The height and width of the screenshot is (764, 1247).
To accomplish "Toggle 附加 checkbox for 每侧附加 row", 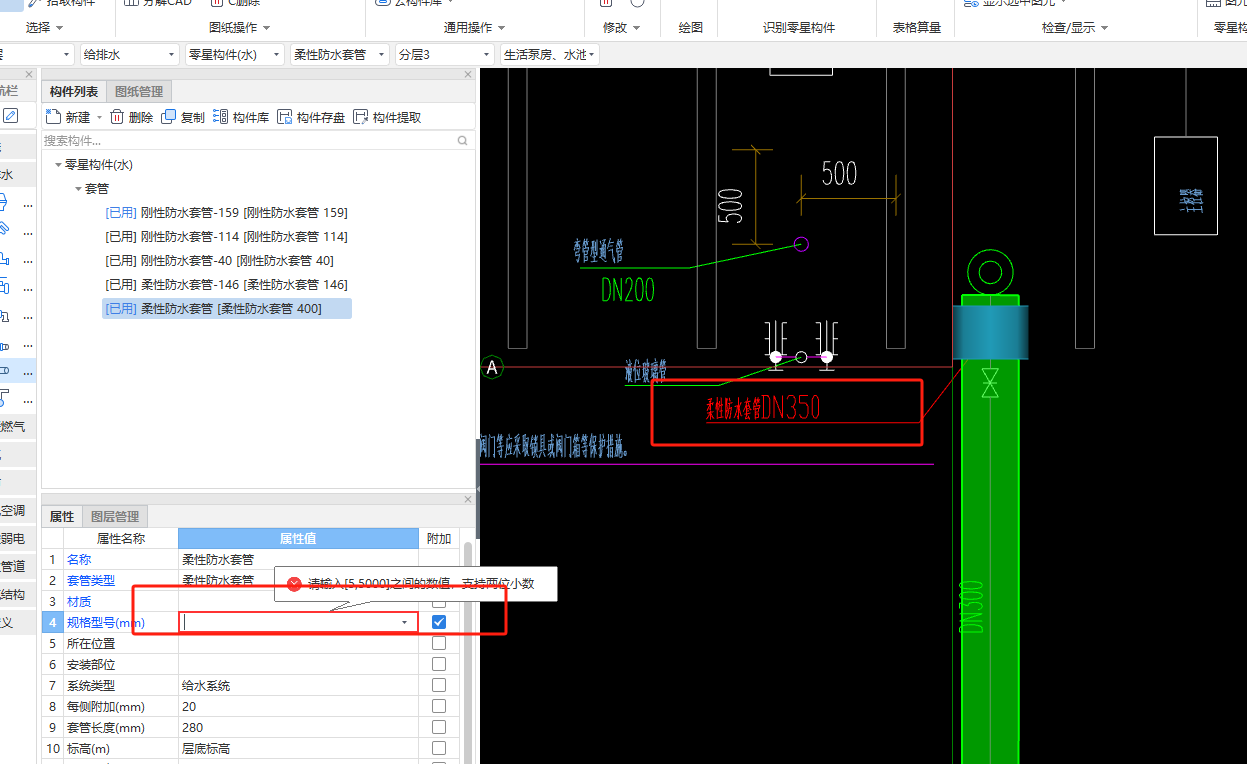I will pos(438,706).
